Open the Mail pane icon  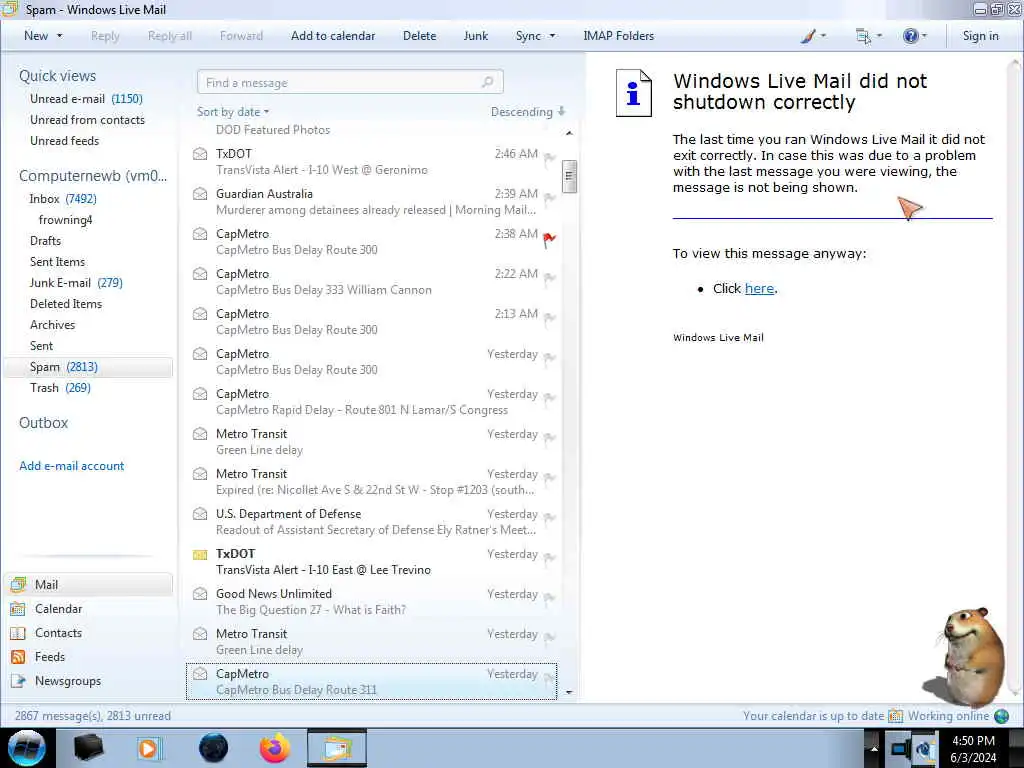[x=18, y=584]
